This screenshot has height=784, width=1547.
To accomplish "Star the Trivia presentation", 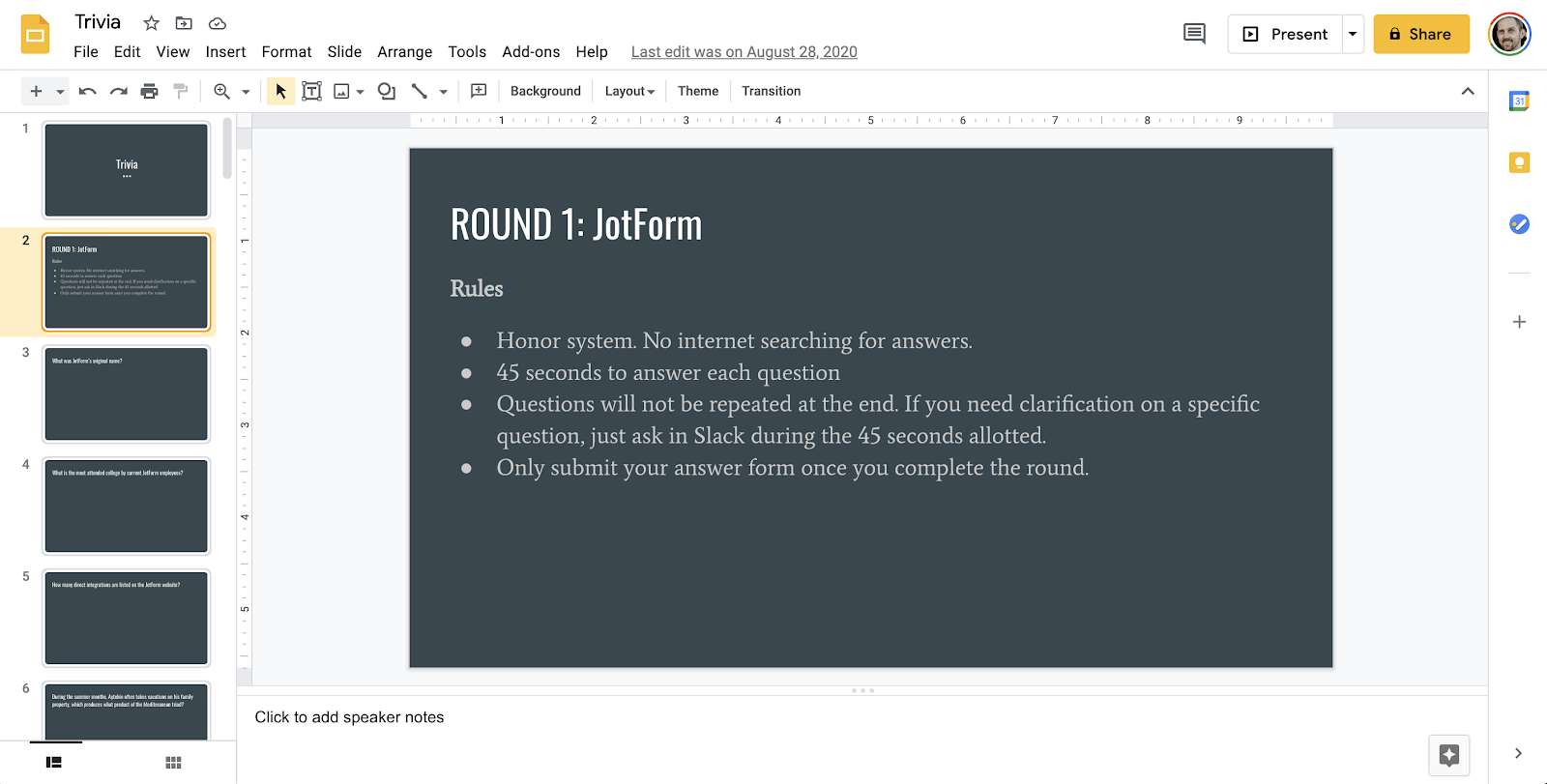I will click(151, 23).
